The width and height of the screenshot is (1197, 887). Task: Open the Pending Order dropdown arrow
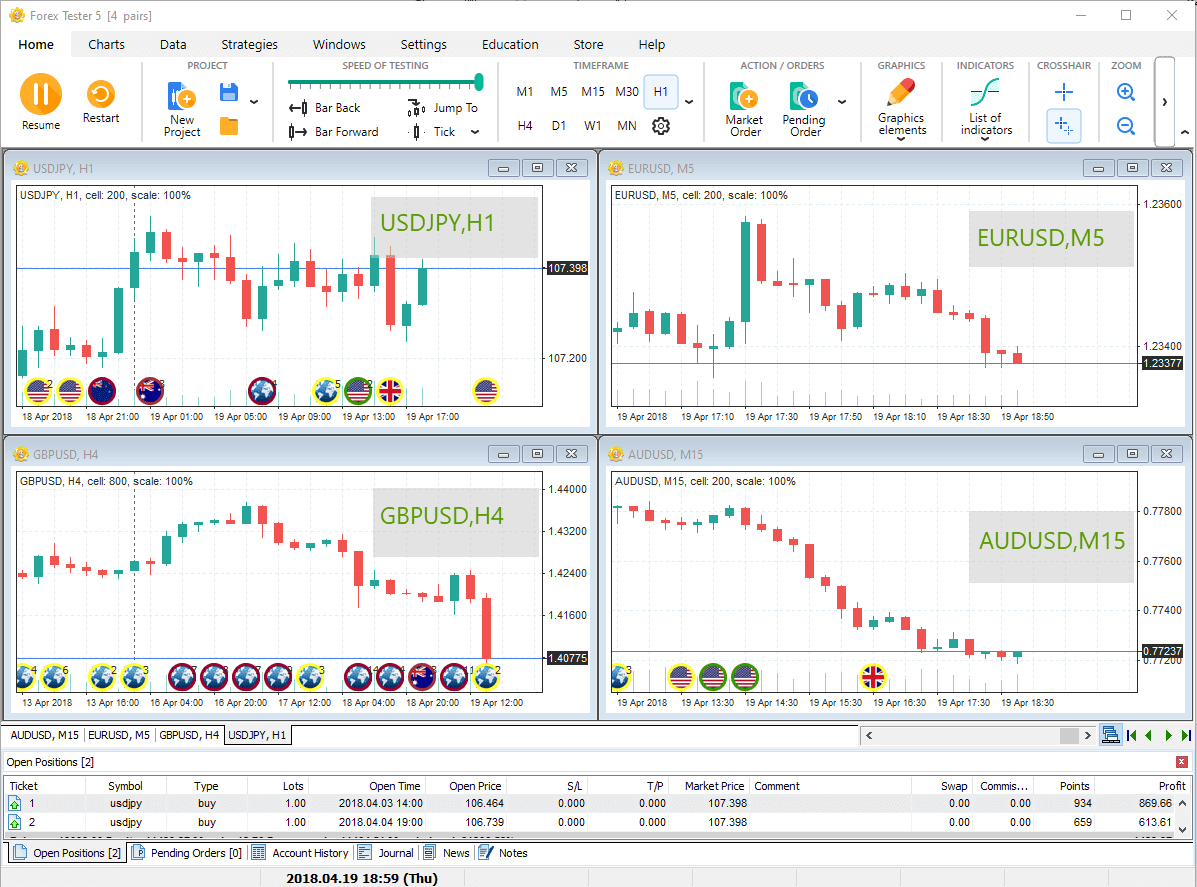point(842,102)
